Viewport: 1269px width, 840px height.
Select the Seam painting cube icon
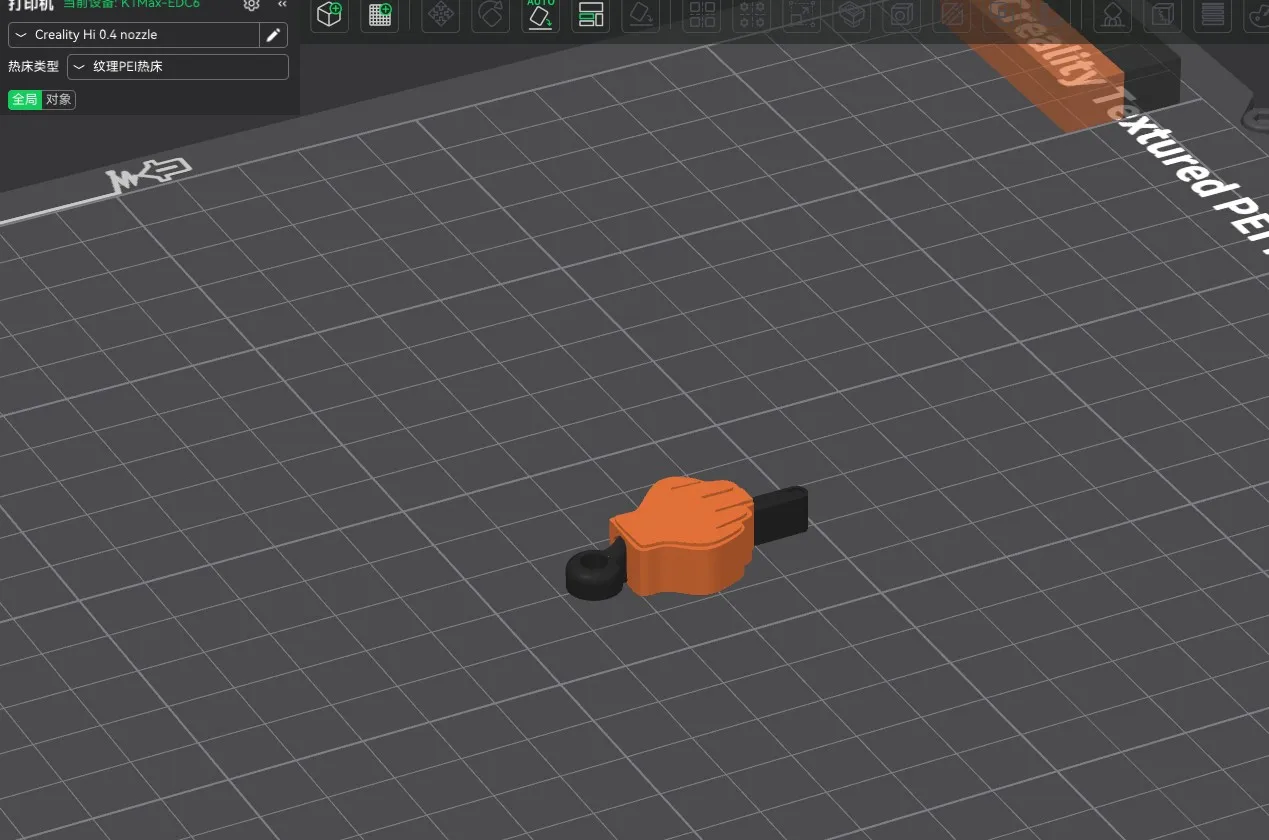1162,14
